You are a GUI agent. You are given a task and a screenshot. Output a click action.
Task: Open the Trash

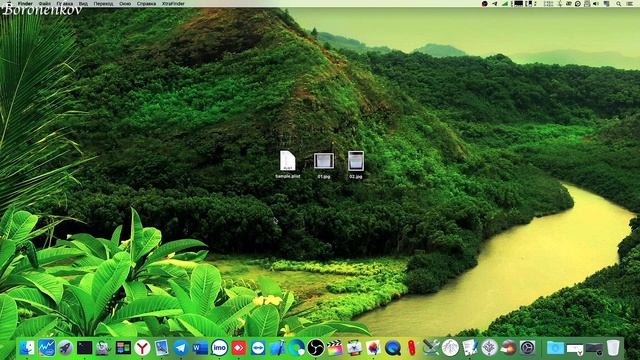[x=613, y=348]
